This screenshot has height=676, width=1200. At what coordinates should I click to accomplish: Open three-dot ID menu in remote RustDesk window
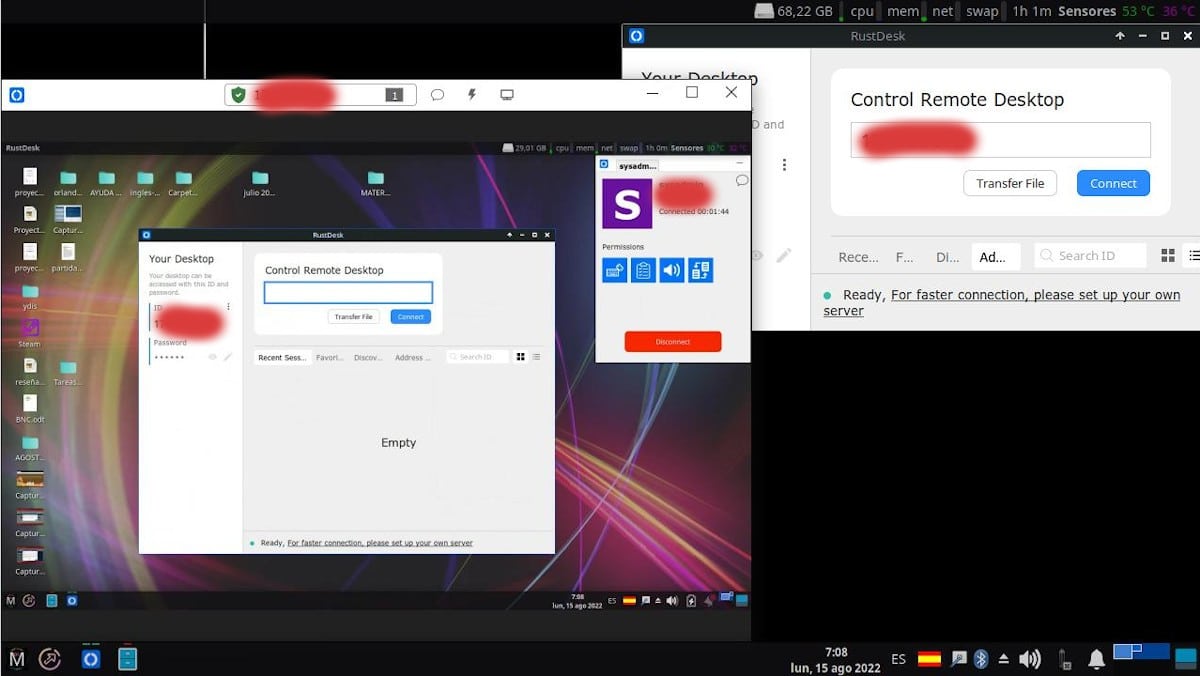(x=228, y=307)
